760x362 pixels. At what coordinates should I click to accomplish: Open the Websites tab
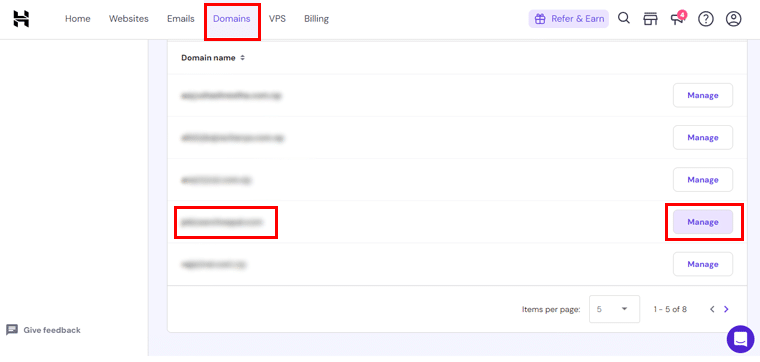128,19
